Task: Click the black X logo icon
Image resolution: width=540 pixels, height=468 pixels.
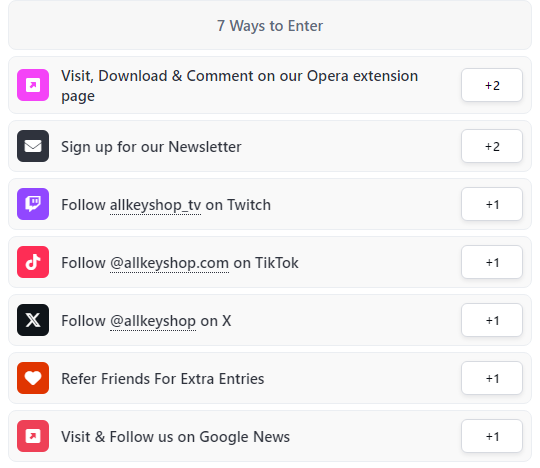Action: pos(33,320)
